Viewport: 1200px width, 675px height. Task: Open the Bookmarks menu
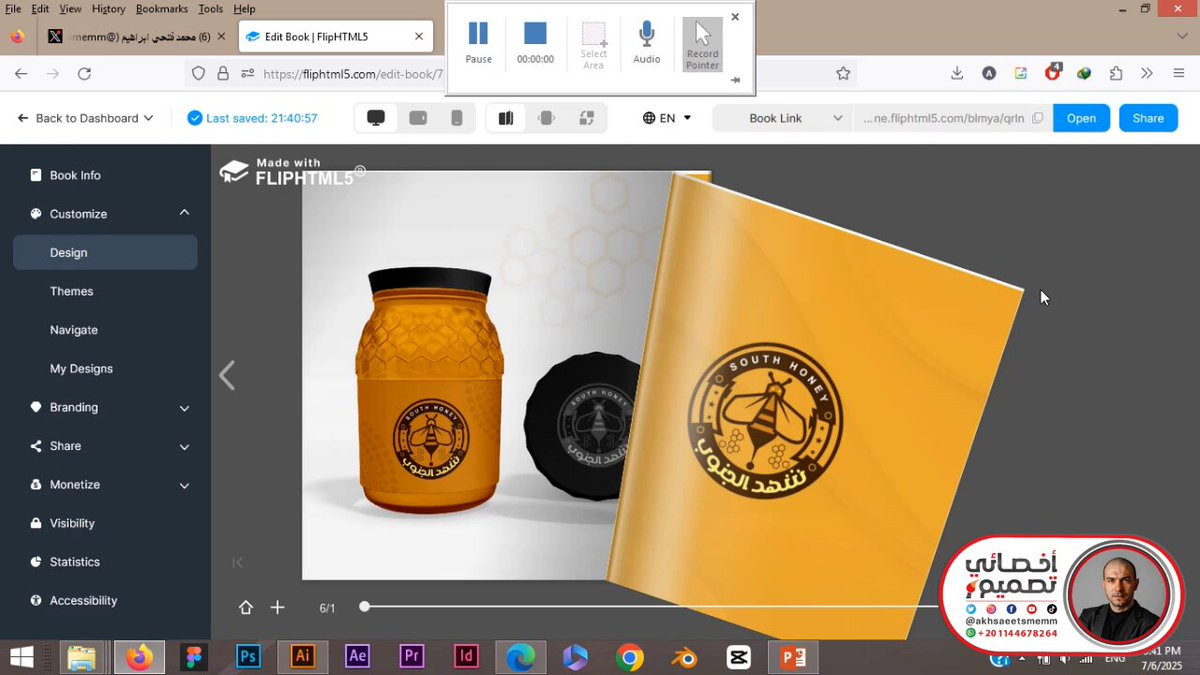[x=161, y=9]
